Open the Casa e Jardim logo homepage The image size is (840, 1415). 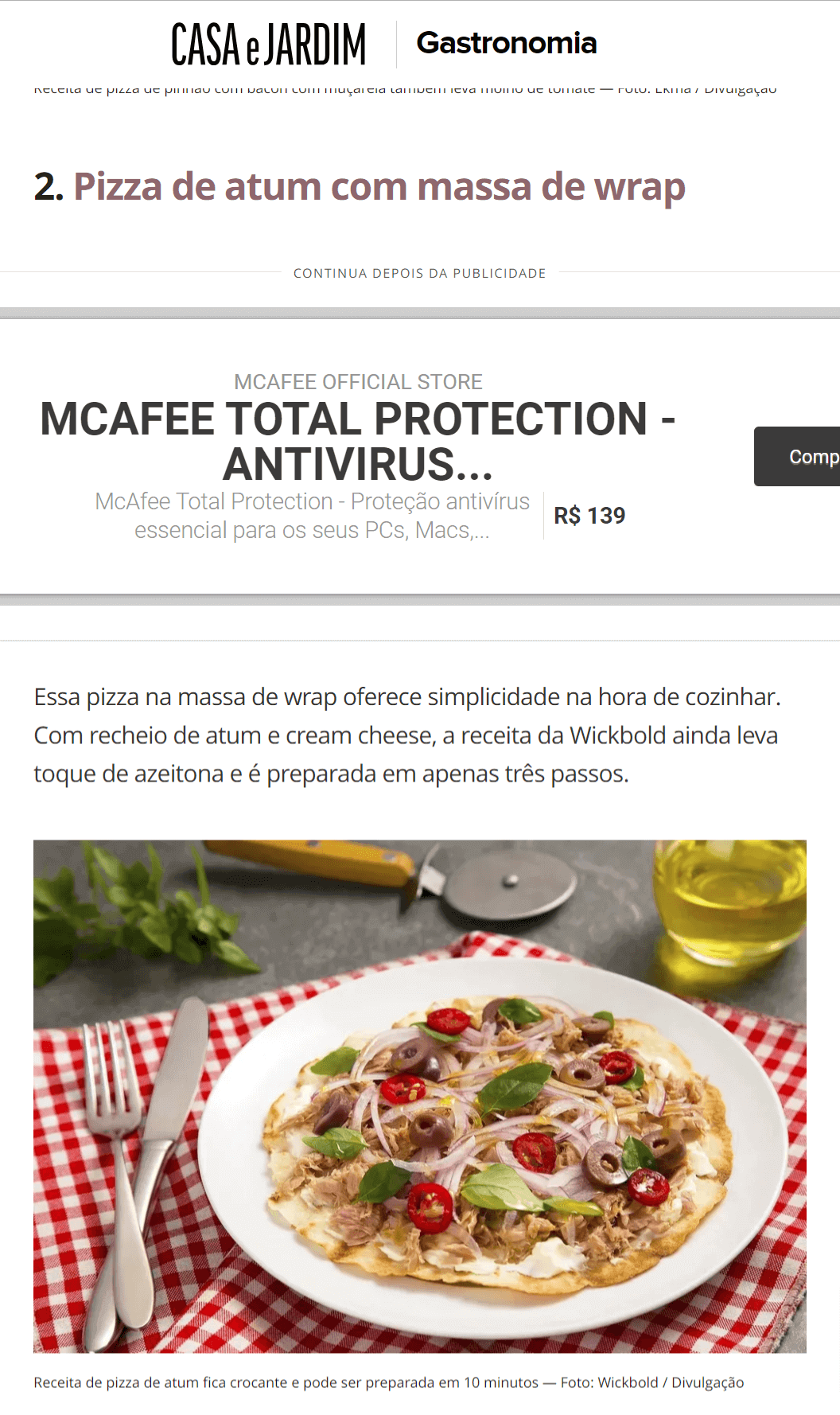tap(269, 45)
